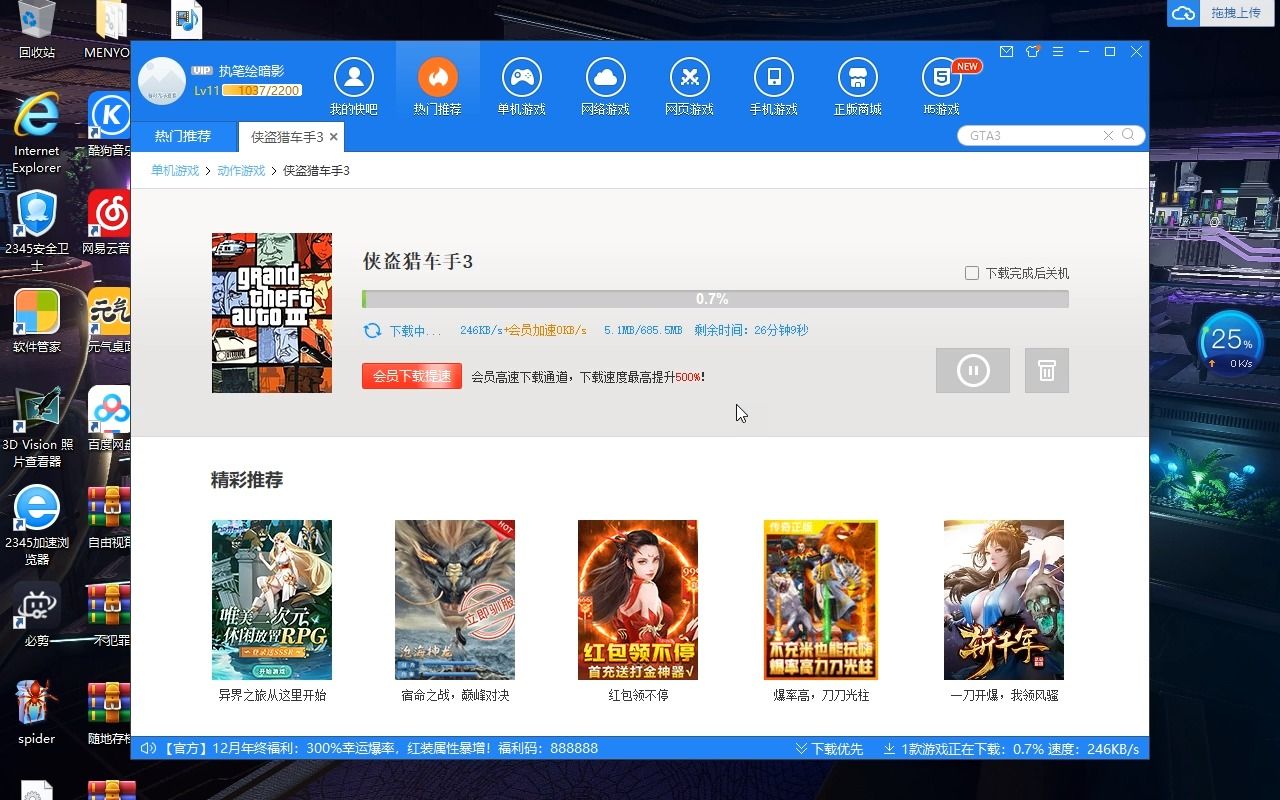Click the search magnifier icon
Image resolution: width=1280 pixels, height=800 pixels.
pyautogui.click(x=1129, y=135)
